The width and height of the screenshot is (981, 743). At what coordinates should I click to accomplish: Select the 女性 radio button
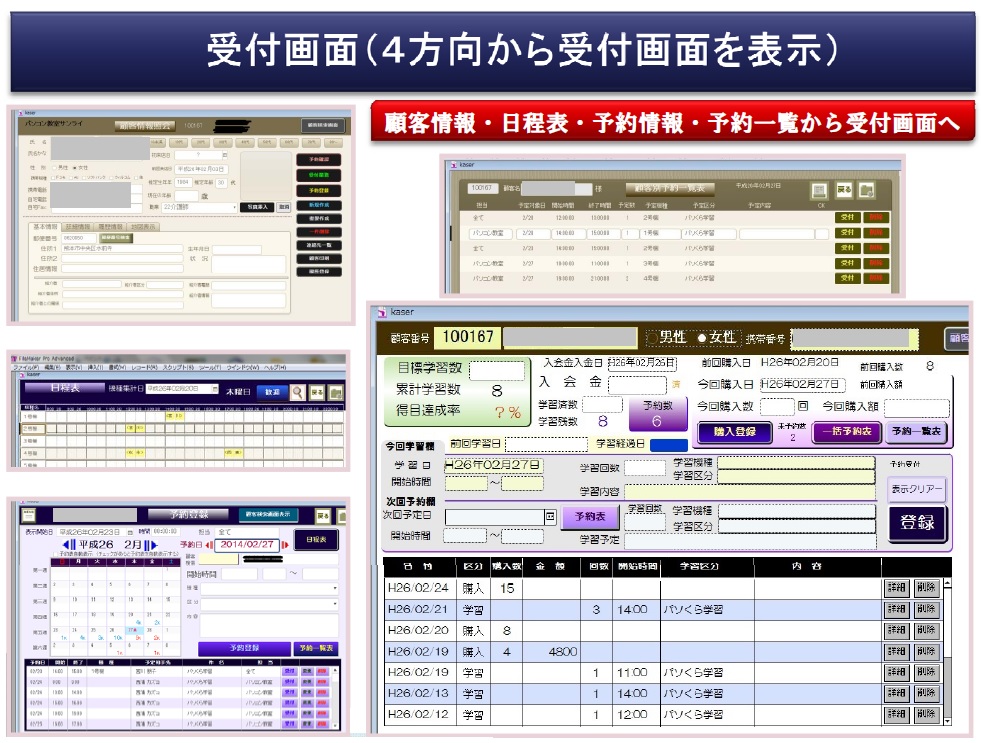pos(701,338)
